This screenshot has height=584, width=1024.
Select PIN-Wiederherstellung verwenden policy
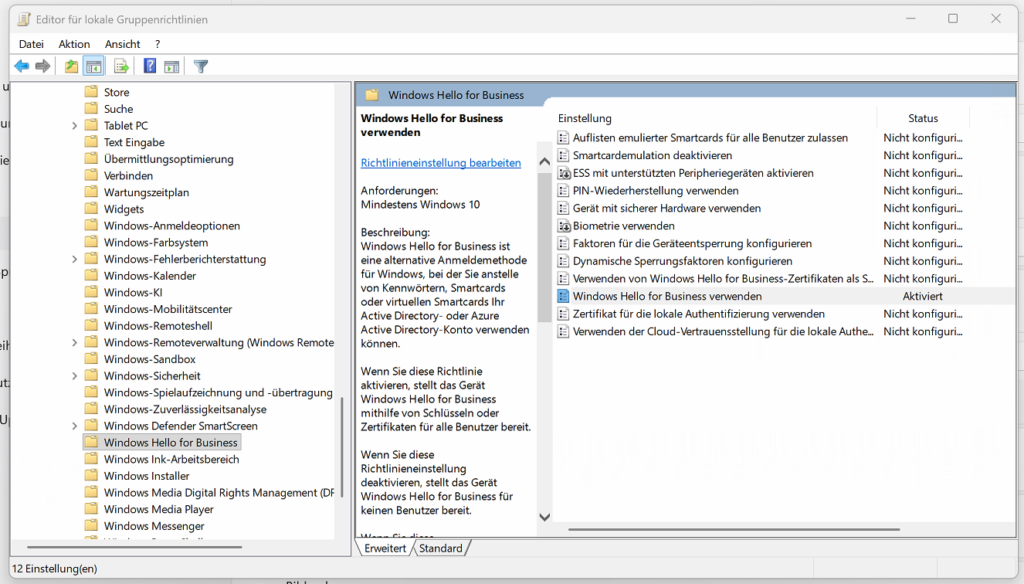655,191
